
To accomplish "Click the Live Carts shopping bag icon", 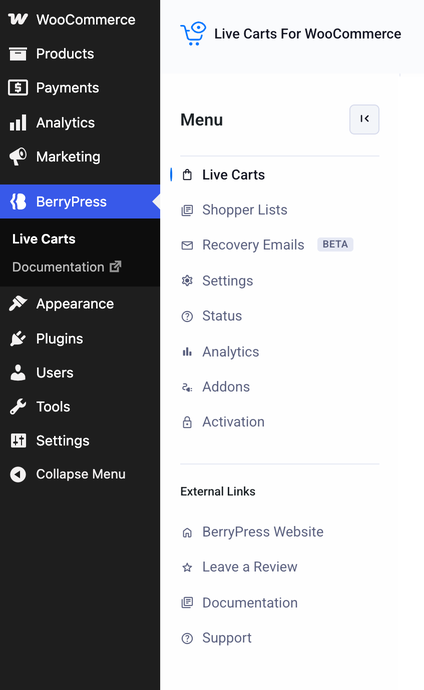I will [x=187, y=175].
